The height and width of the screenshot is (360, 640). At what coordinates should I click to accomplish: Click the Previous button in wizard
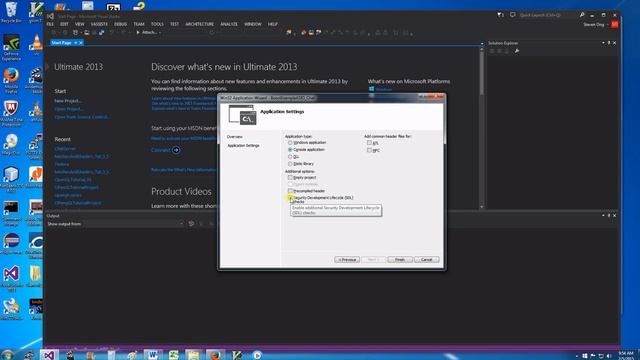click(347, 260)
